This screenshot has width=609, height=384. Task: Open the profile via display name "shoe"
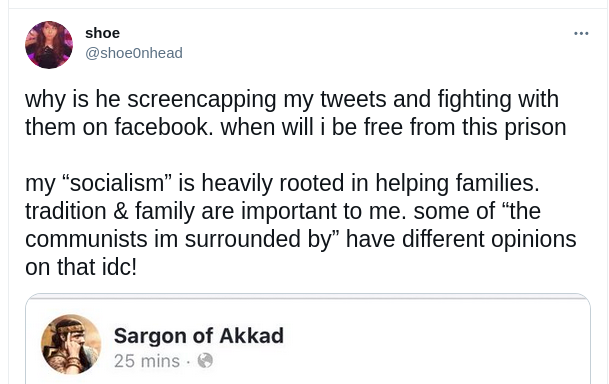click(103, 33)
